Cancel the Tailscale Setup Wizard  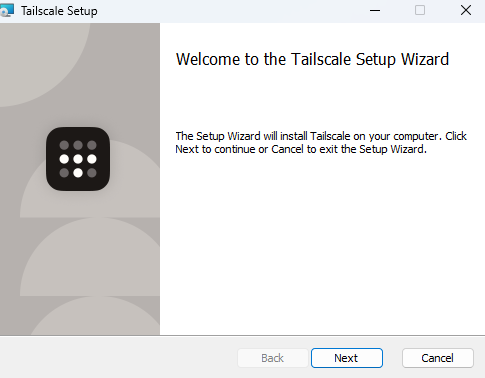pyautogui.click(x=438, y=358)
